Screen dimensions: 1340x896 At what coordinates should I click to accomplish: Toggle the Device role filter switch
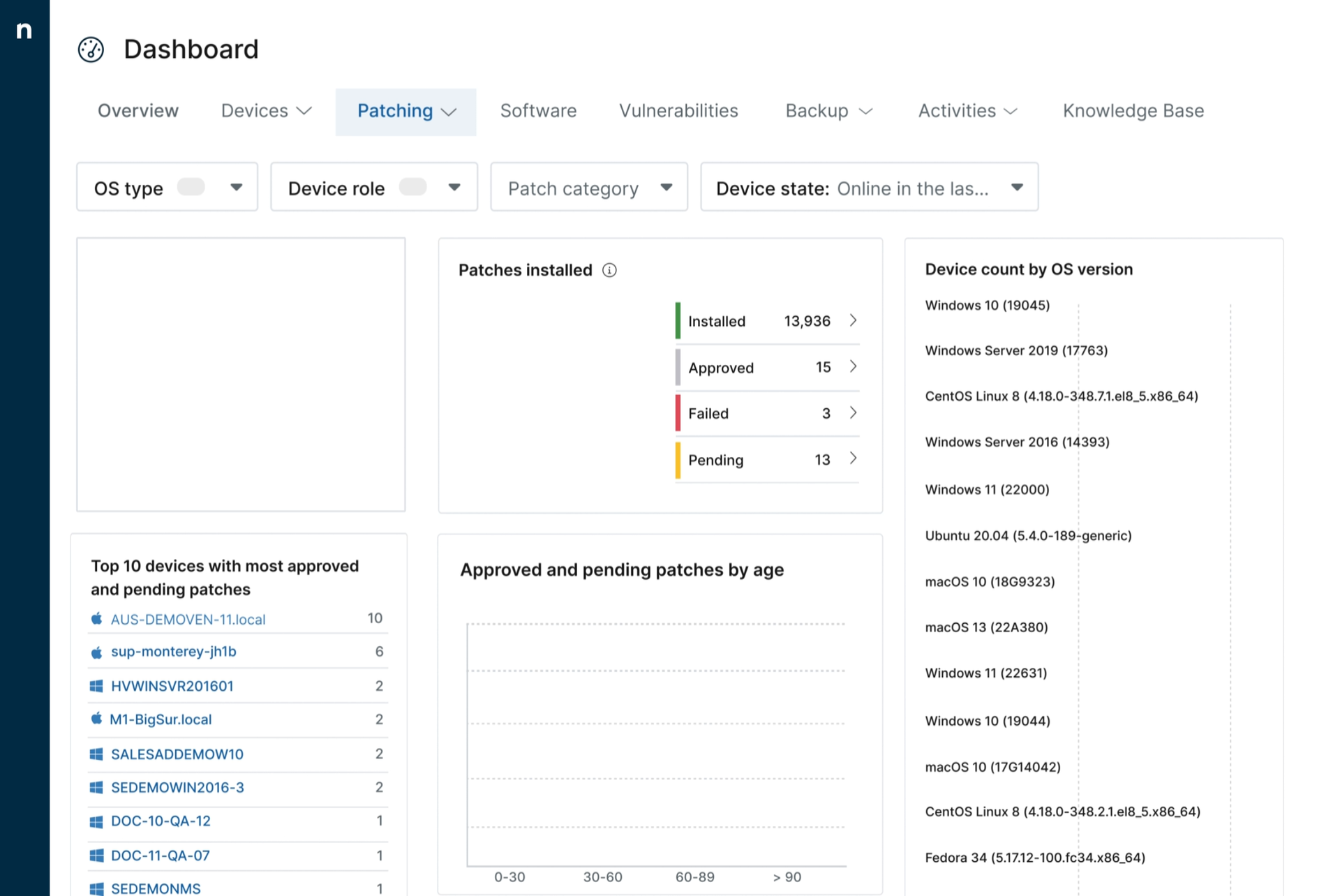pyautogui.click(x=412, y=187)
